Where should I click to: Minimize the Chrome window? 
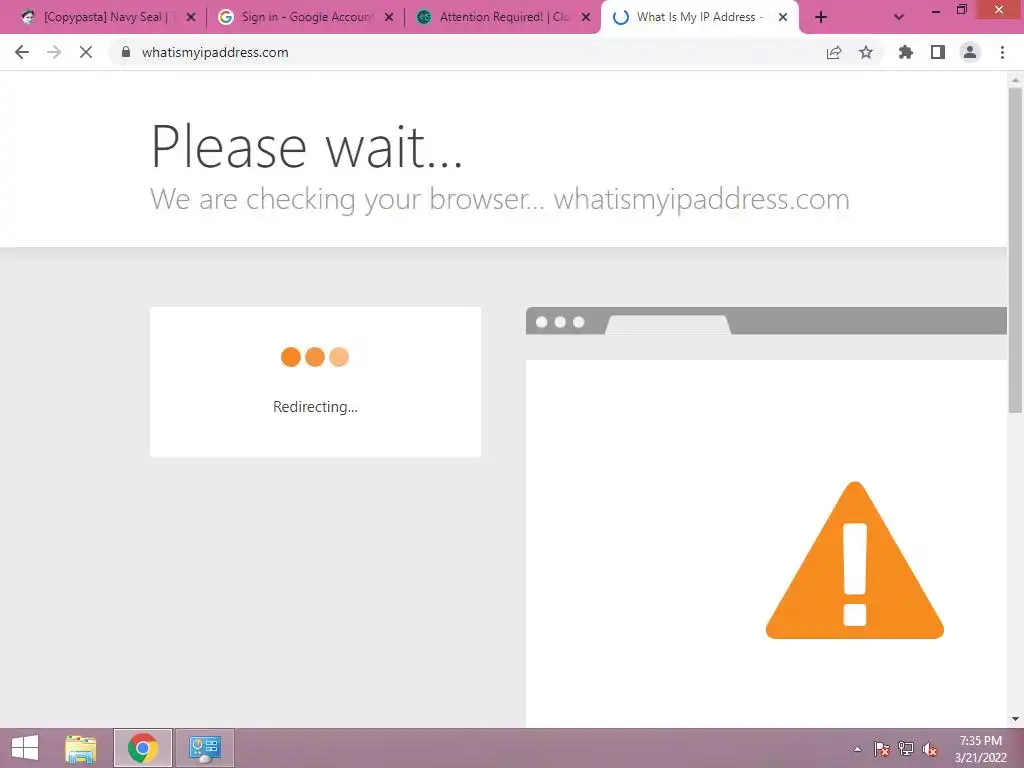(x=935, y=10)
